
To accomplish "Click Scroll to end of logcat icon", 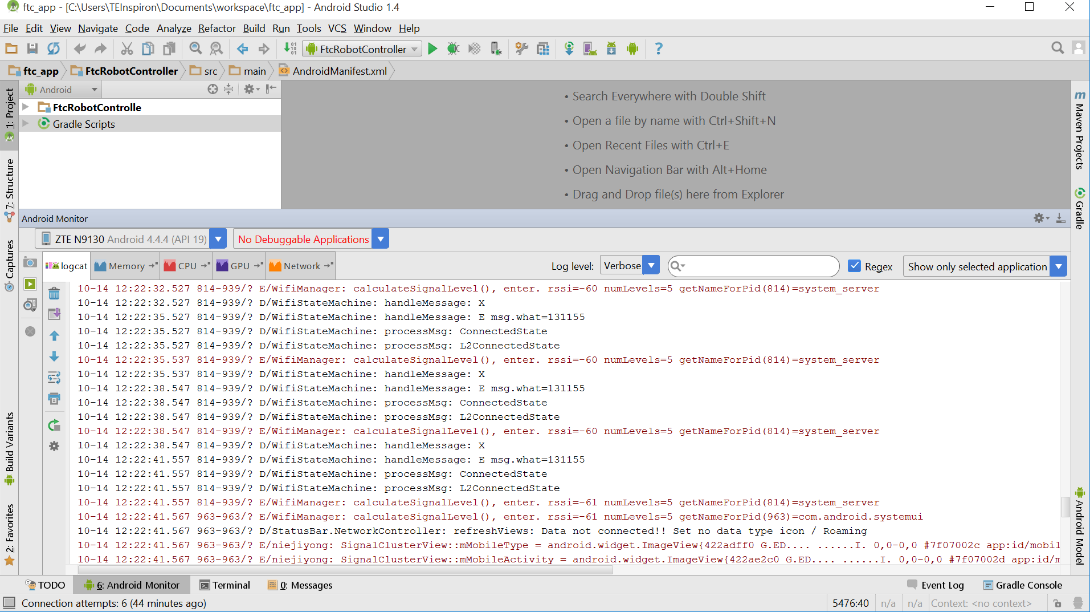I will [54, 314].
